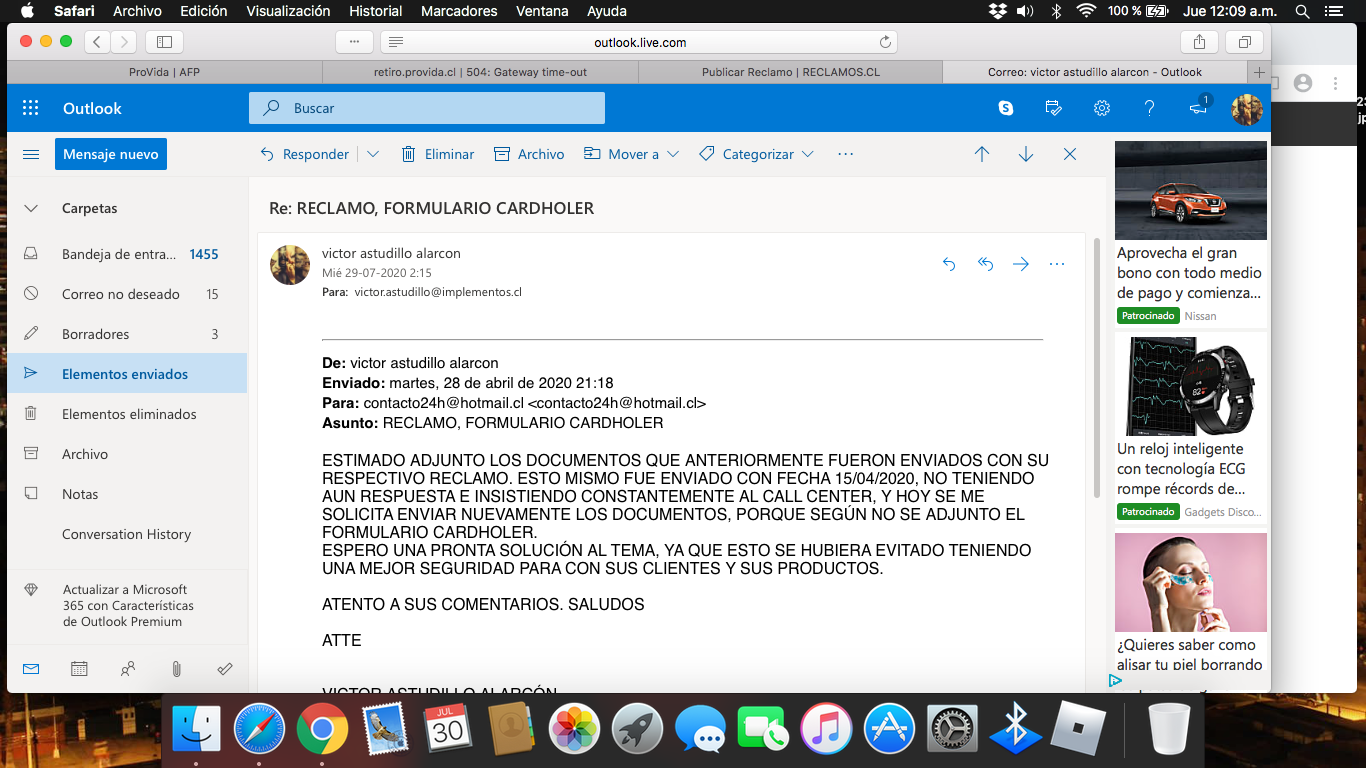Switch to People view at bottom left
Viewport: 1366px width, 768px height.
128,669
